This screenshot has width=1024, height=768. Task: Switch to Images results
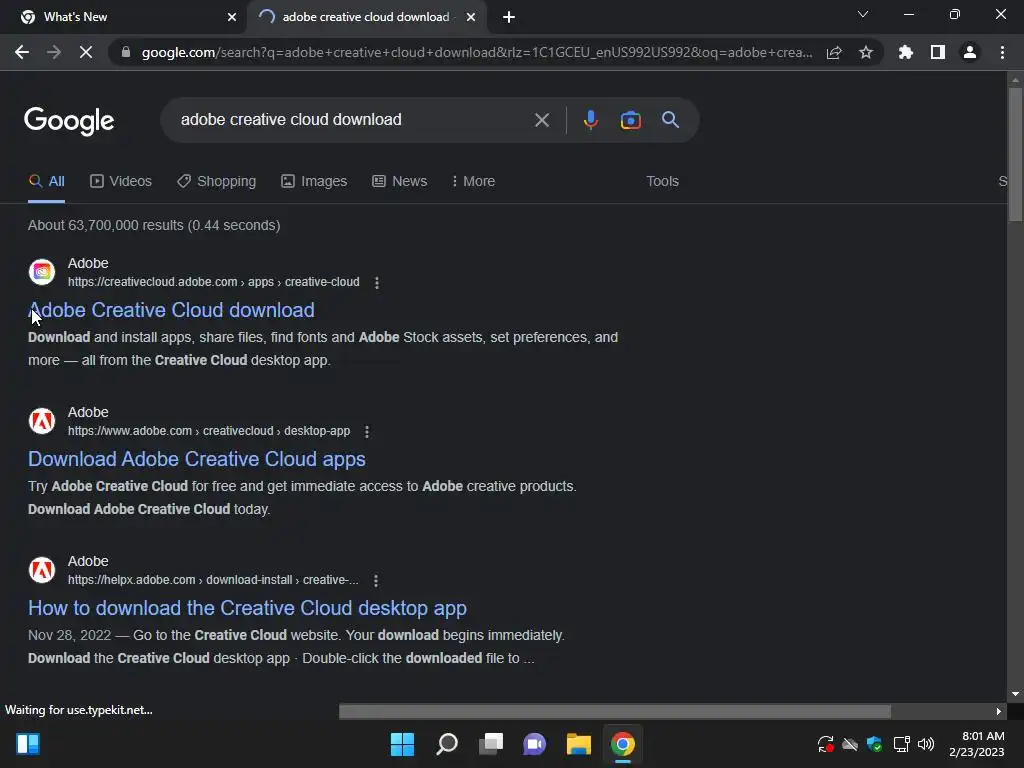pyautogui.click(x=314, y=182)
